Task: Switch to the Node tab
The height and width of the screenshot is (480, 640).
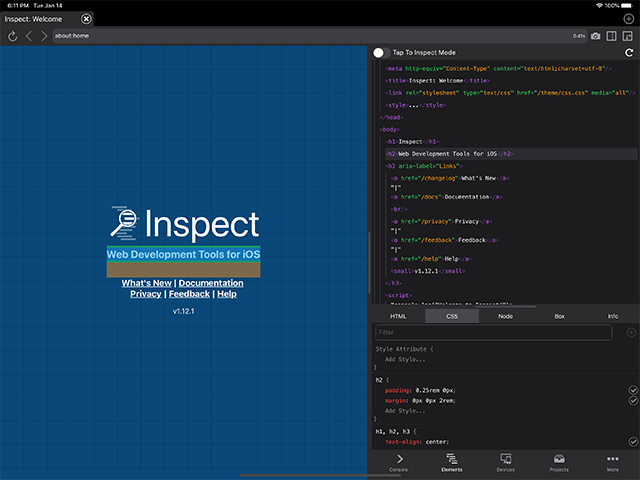Action: (x=505, y=316)
